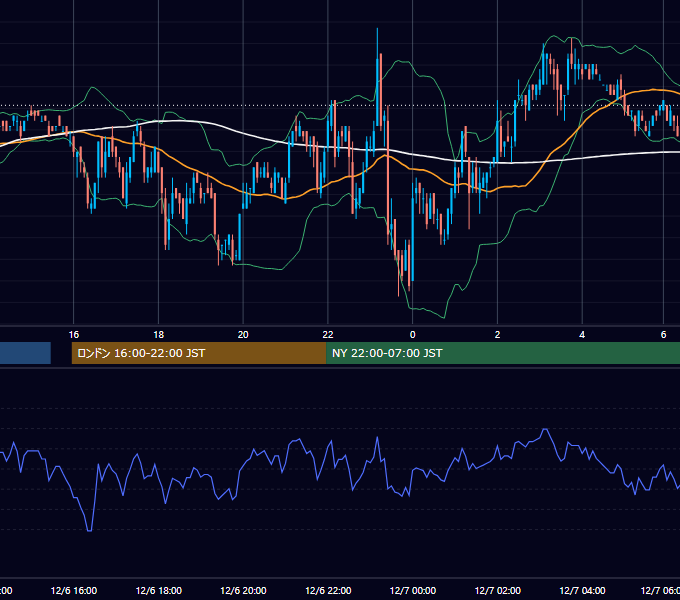This screenshot has height=600, width=680.
Task: Click the 12/7 04:00 date label
Action: [582, 591]
